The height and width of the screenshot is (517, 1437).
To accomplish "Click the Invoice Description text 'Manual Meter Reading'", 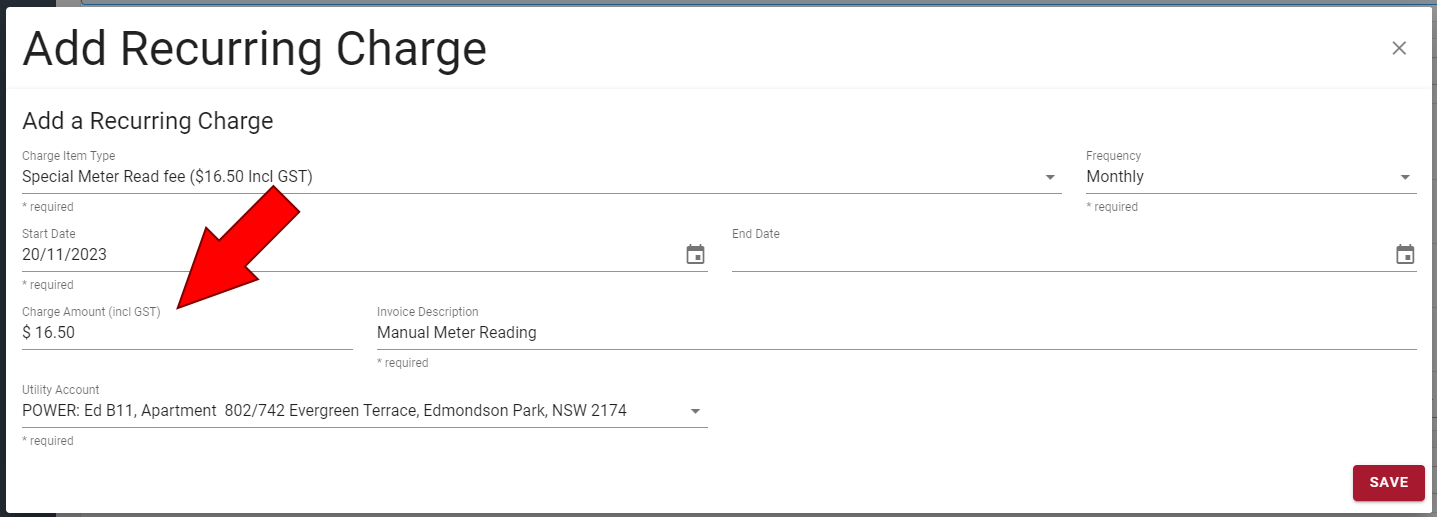I will click(x=457, y=333).
